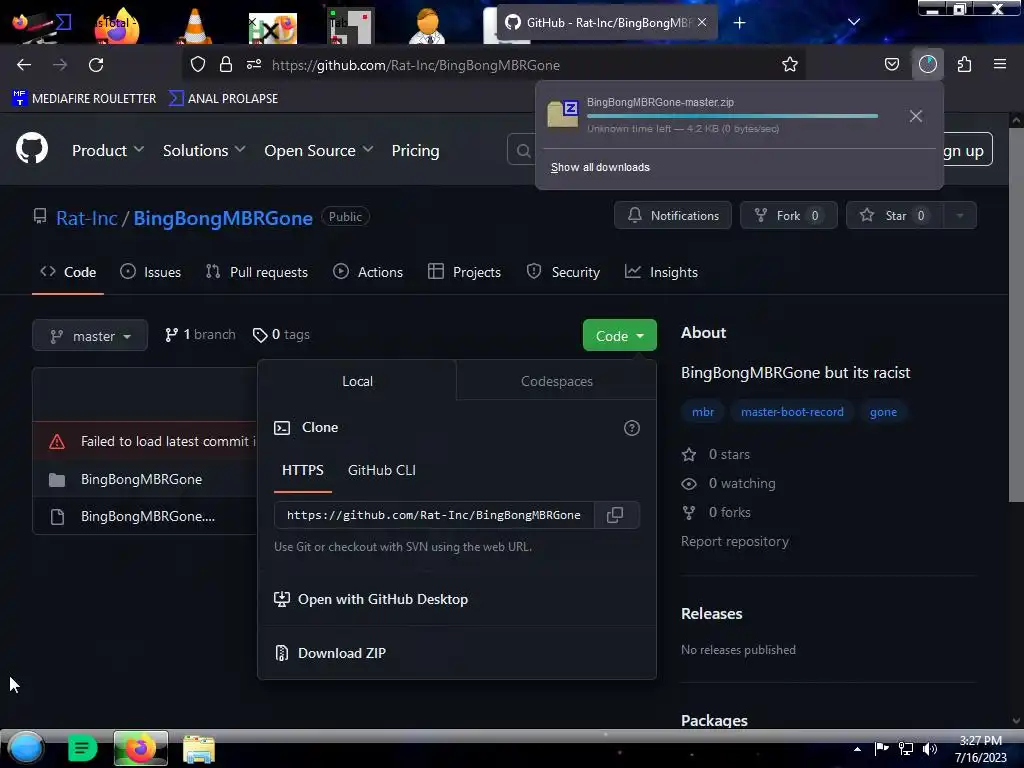Click Report repository

(x=735, y=541)
